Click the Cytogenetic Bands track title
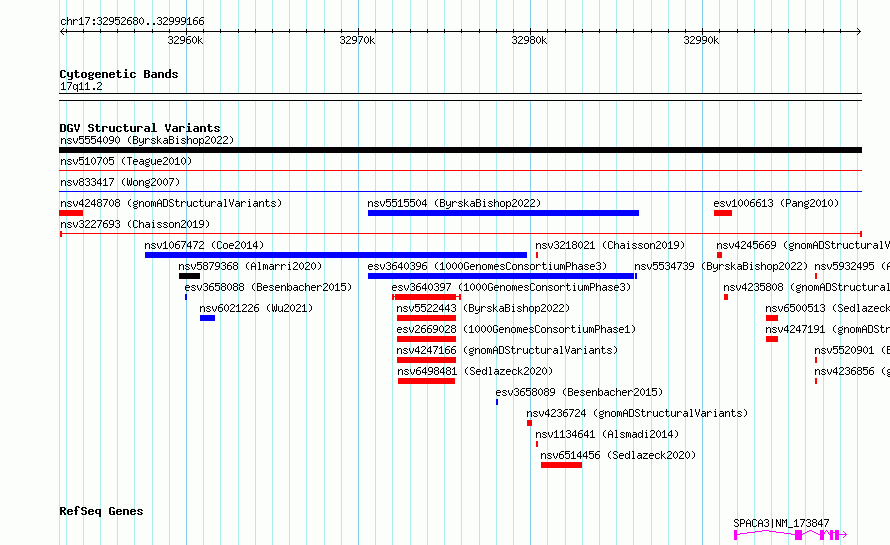Screen dimensions: 890x545 tap(119, 74)
